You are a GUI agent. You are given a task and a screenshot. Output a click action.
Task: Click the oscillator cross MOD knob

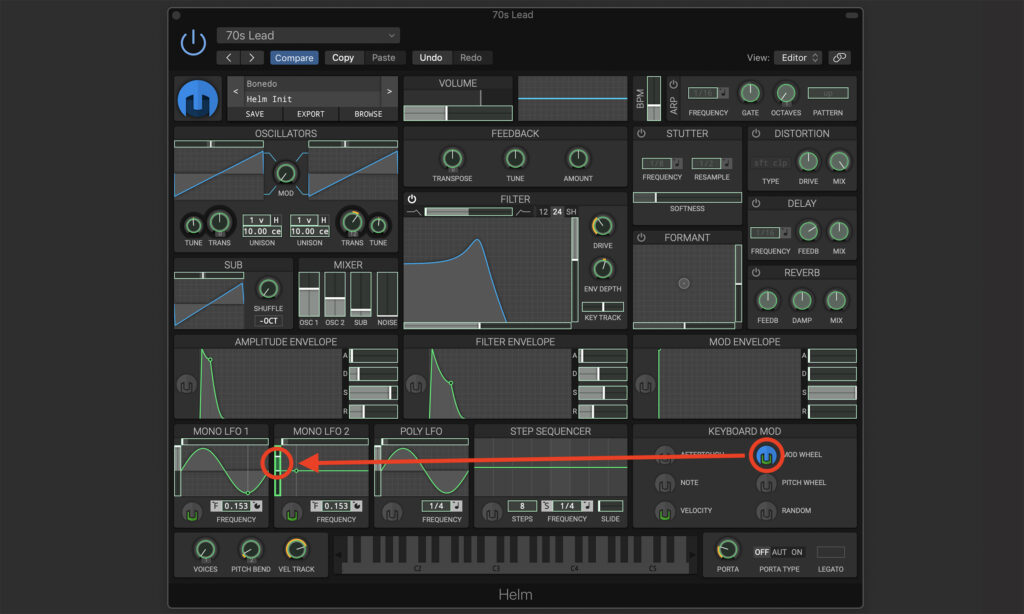[x=285, y=173]
